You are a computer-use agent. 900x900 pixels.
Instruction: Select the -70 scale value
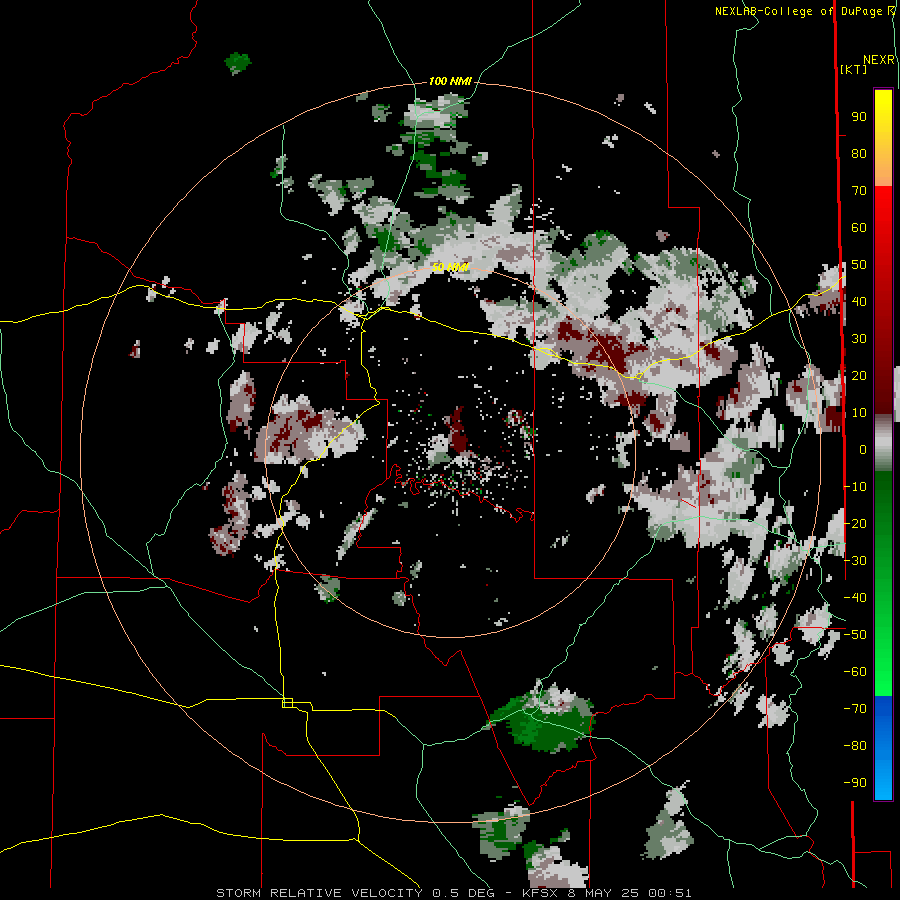pyautogui.click(x=855, y=709)
